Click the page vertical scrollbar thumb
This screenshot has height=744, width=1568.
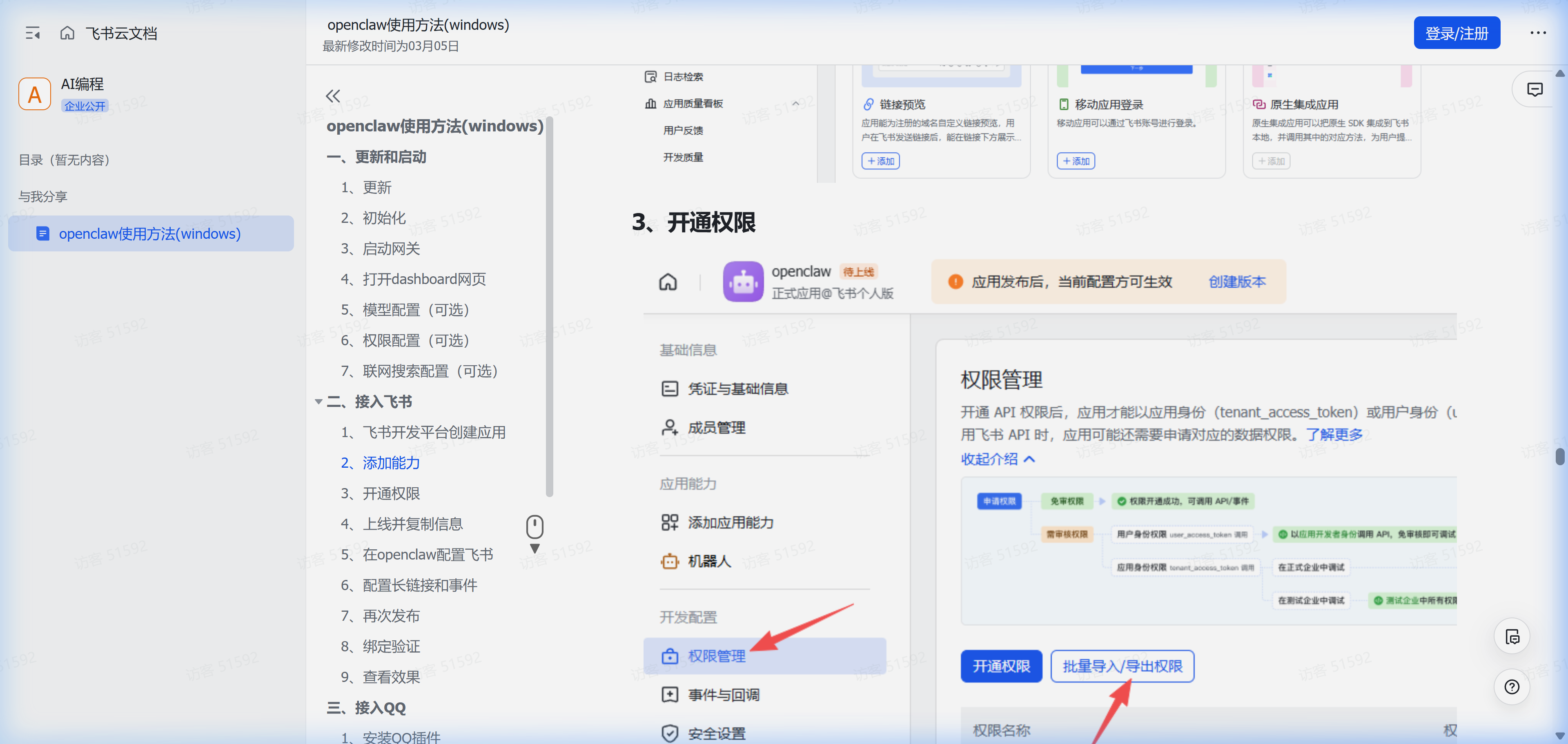point(1559,456)
